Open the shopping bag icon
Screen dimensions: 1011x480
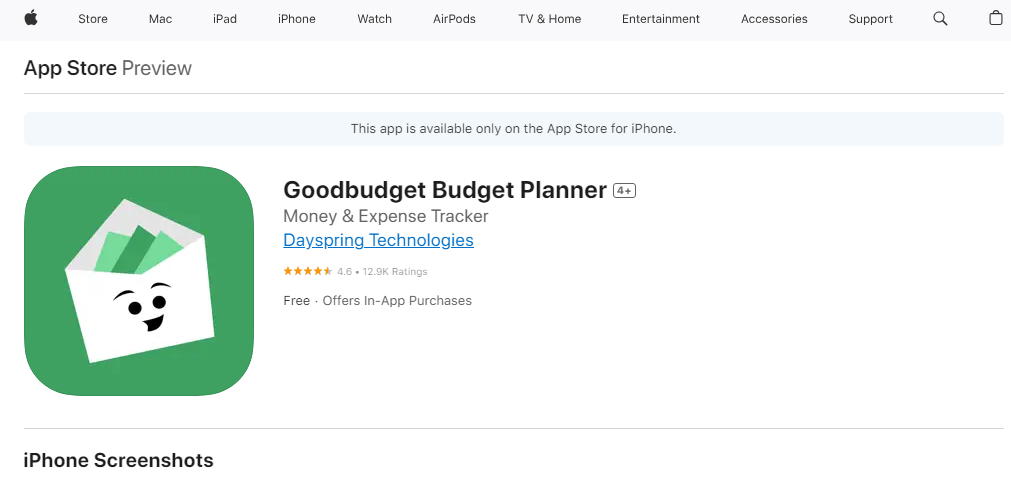click(x=995, y=18)
